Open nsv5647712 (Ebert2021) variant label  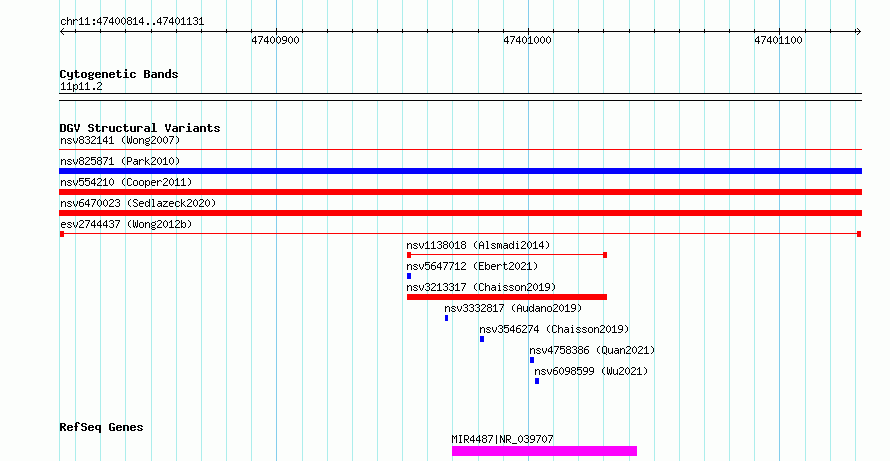(x=472, y=266)
